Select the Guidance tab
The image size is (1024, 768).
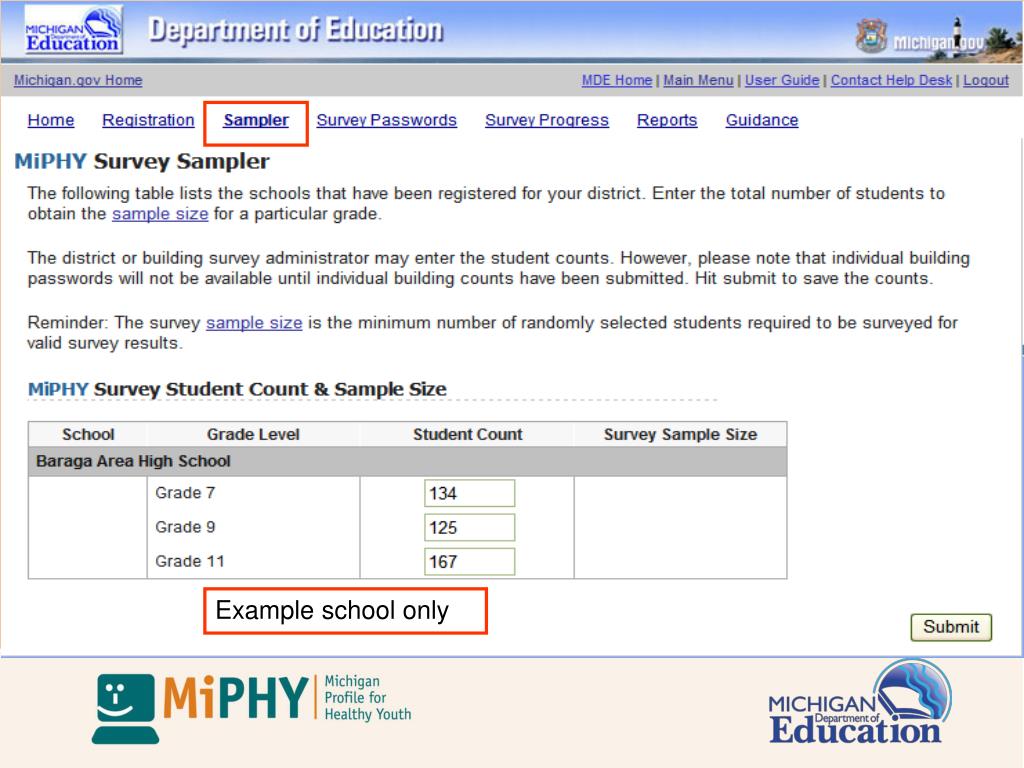(762, 120)
